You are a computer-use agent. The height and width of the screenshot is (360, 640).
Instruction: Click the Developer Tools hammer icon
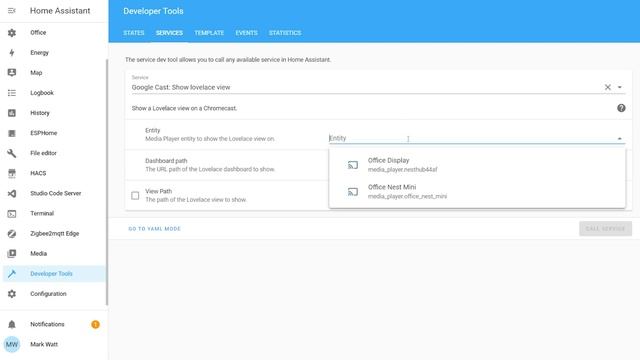[12, 274]
